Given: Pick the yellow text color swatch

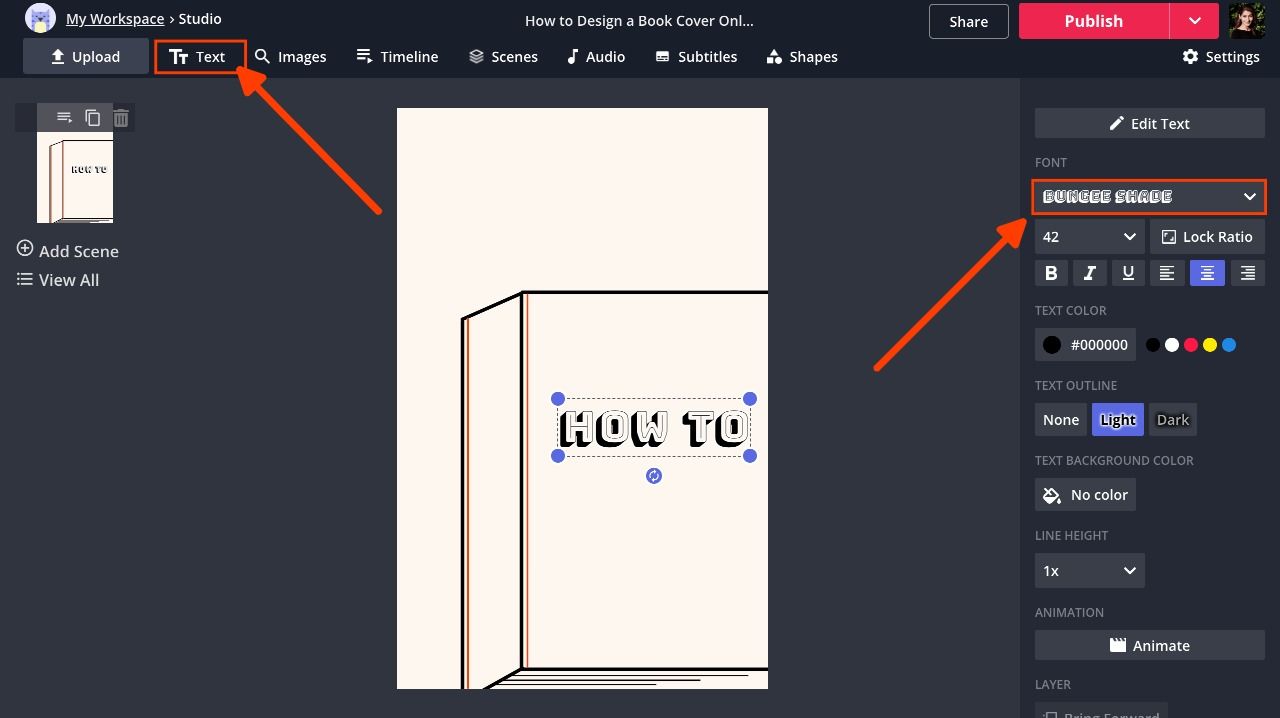Looking at the screenshot, I should [1210, 345].
